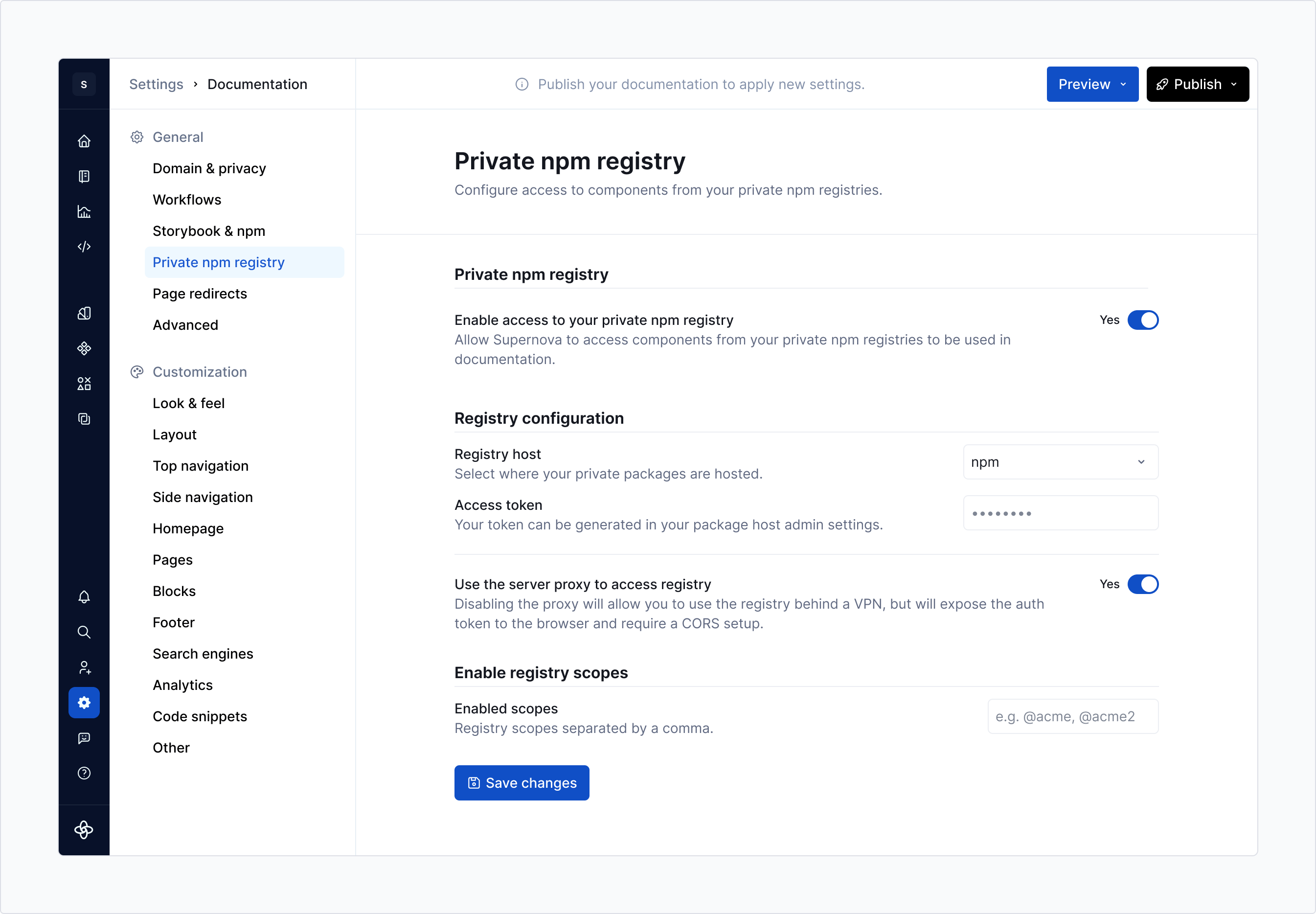Open the Home icon in the sidebar

(84, 141)
